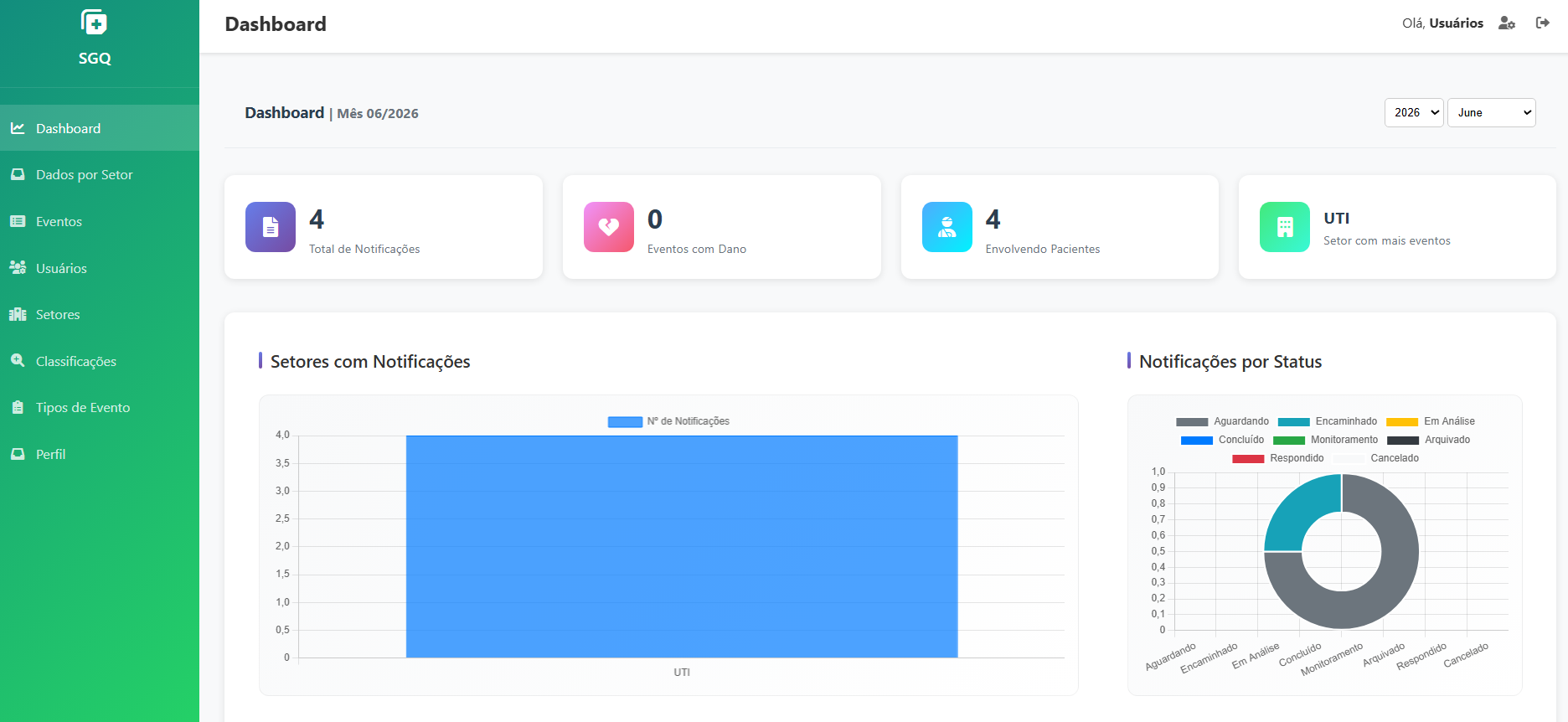Toggle Concluído legend entry
This screenshot has width=1568, height=722.
[1222, 440]
